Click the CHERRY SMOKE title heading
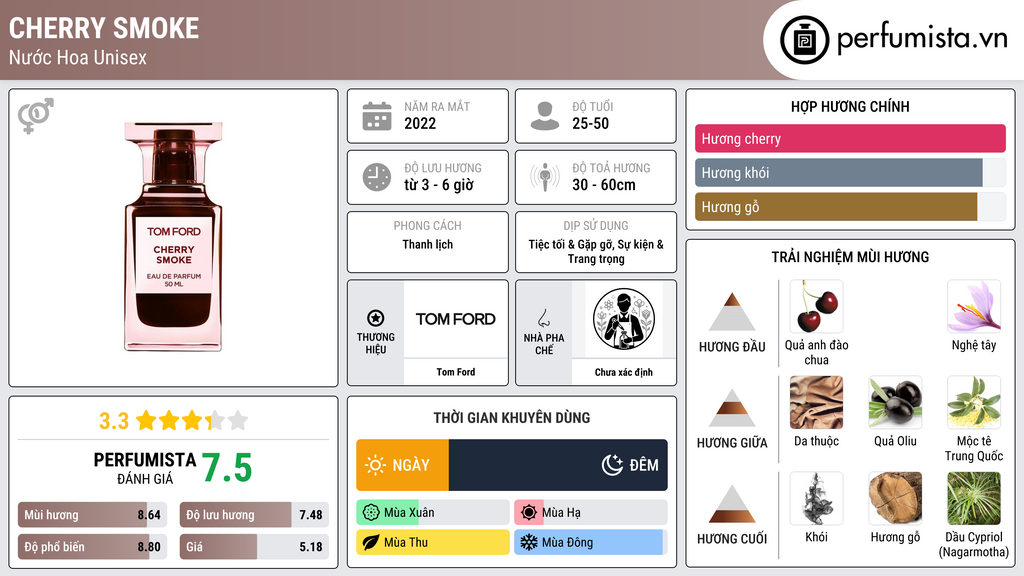 (104, 28)
